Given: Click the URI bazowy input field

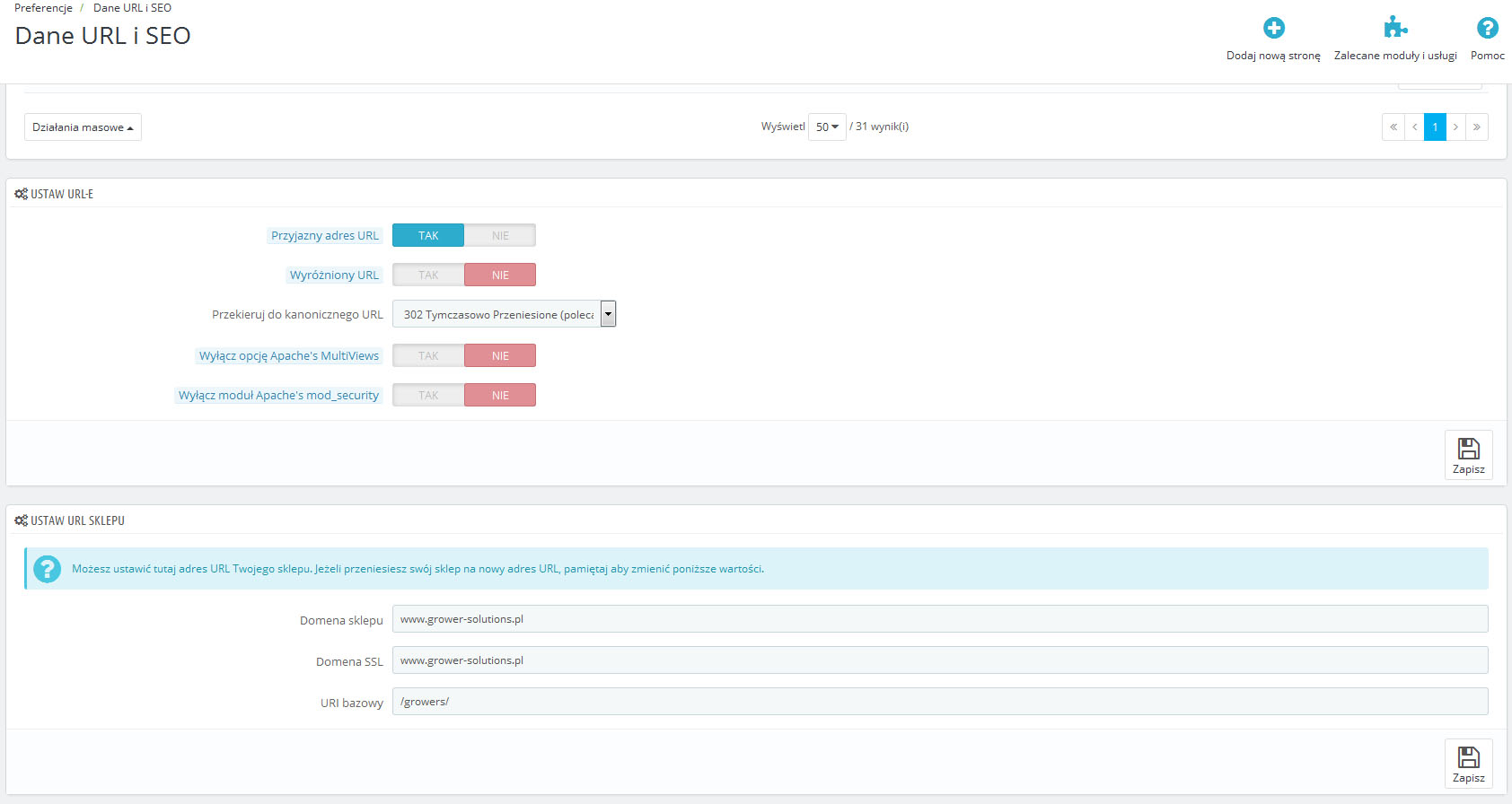Looking at the screenshot, I should tap(940, 702).
